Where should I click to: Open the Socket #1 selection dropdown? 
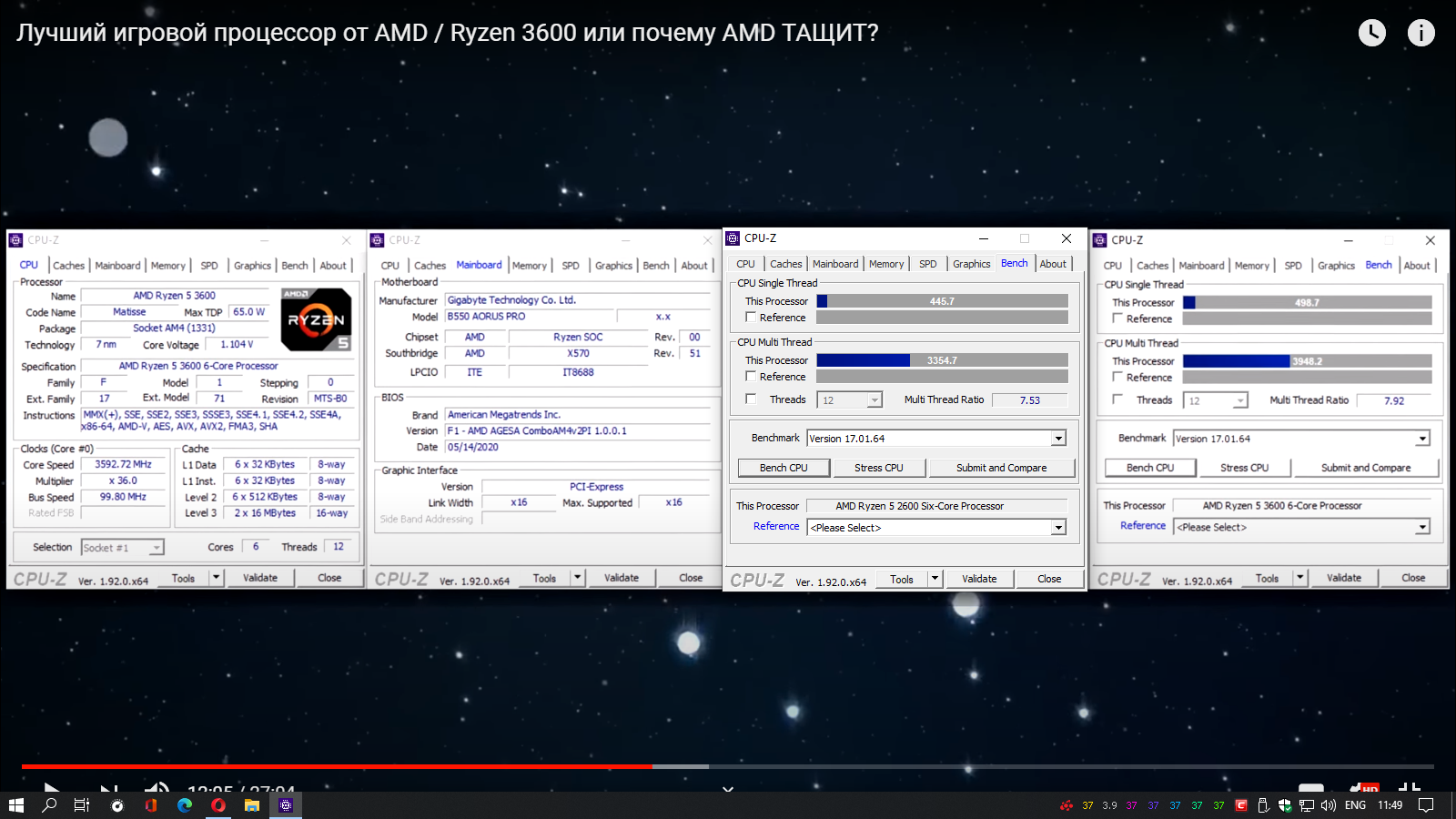pos(122,548)
